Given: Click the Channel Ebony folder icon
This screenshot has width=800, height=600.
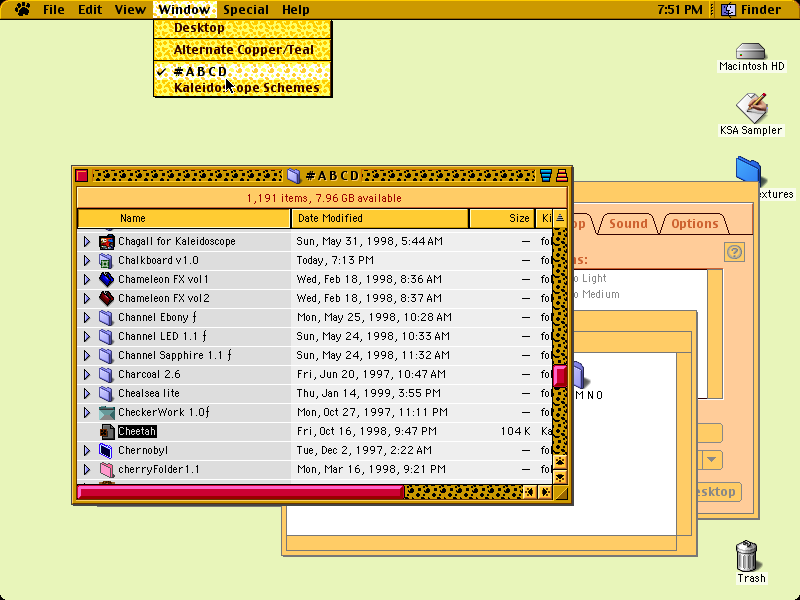Looking at the screenshot, I should pos(106,317).
